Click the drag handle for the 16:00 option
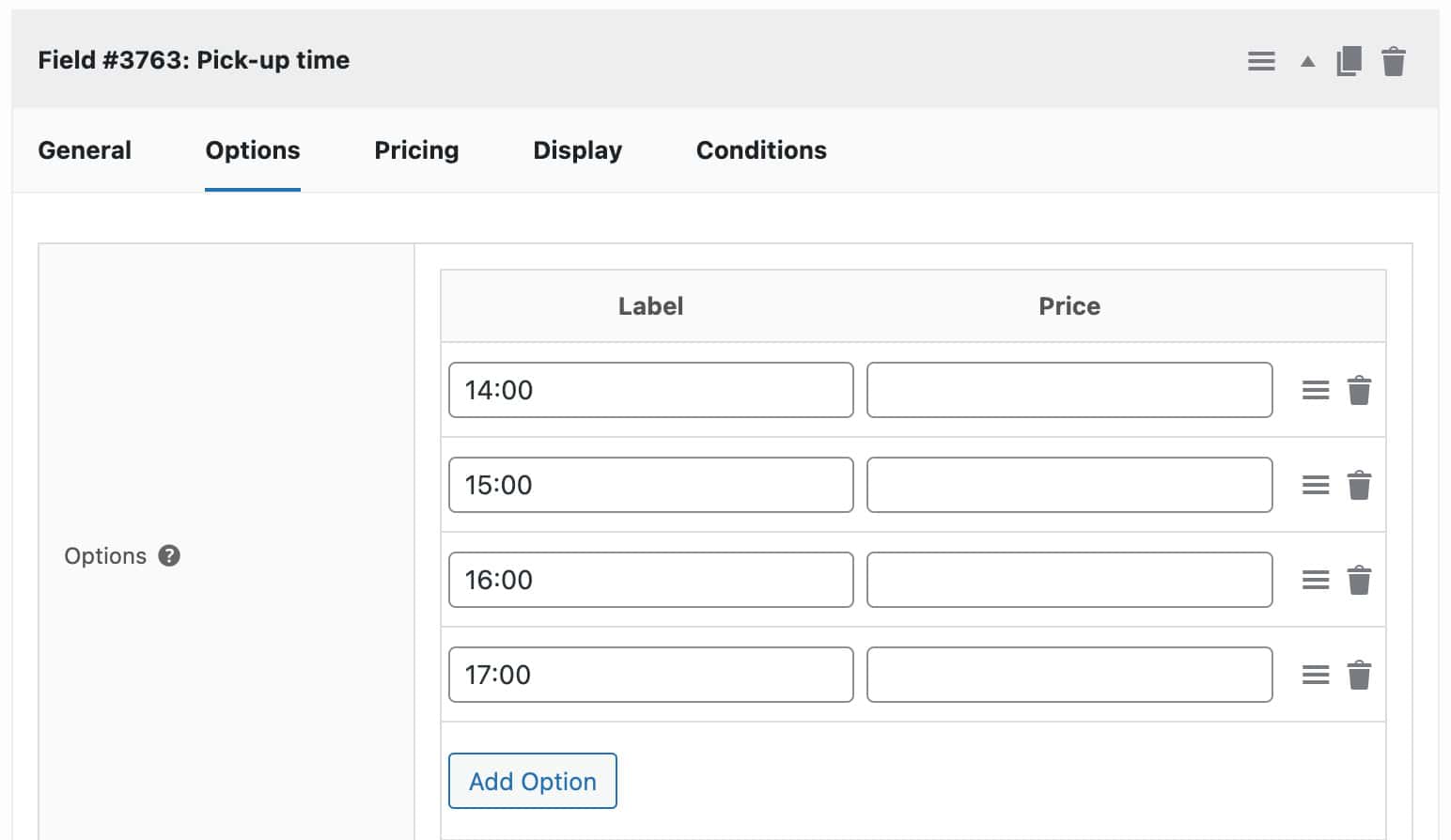Viewport: 1451px width, 840px height. pos(1314,580)
